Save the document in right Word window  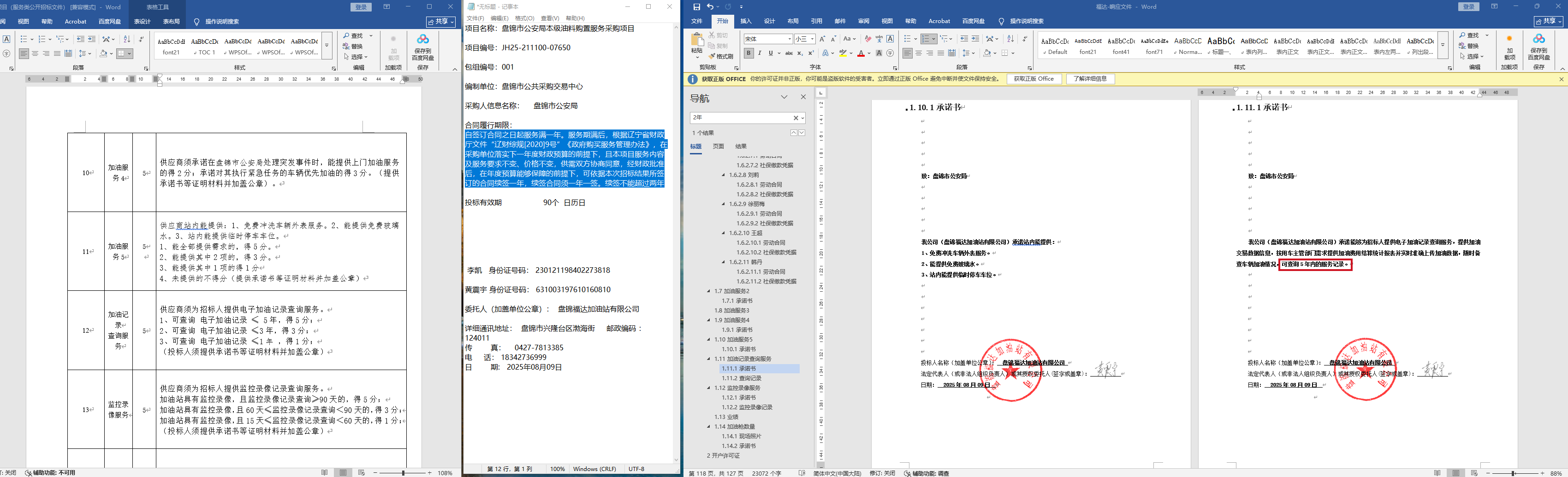[696, 7]
